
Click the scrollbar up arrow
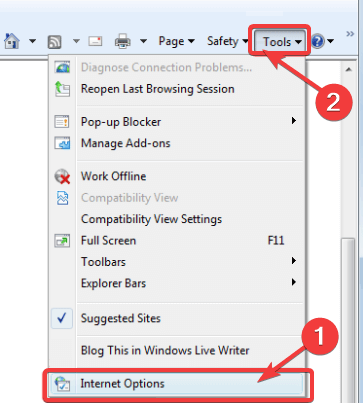348,69
